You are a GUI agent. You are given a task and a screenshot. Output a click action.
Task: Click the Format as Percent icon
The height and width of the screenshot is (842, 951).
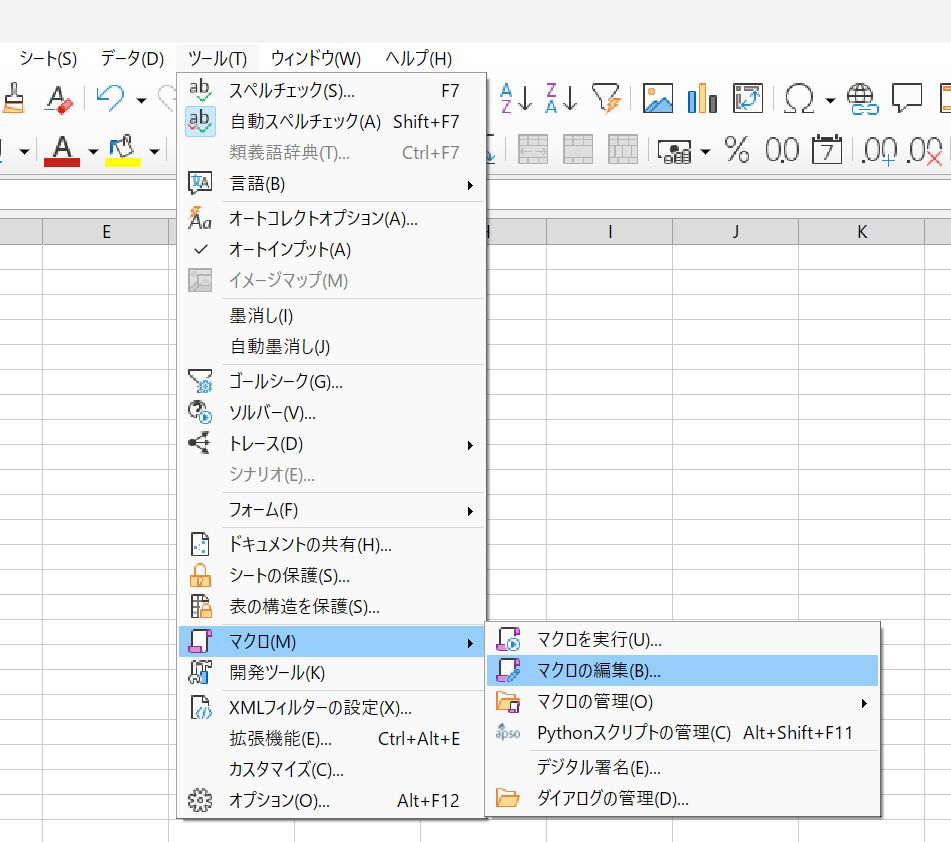(x=737, y=151)
